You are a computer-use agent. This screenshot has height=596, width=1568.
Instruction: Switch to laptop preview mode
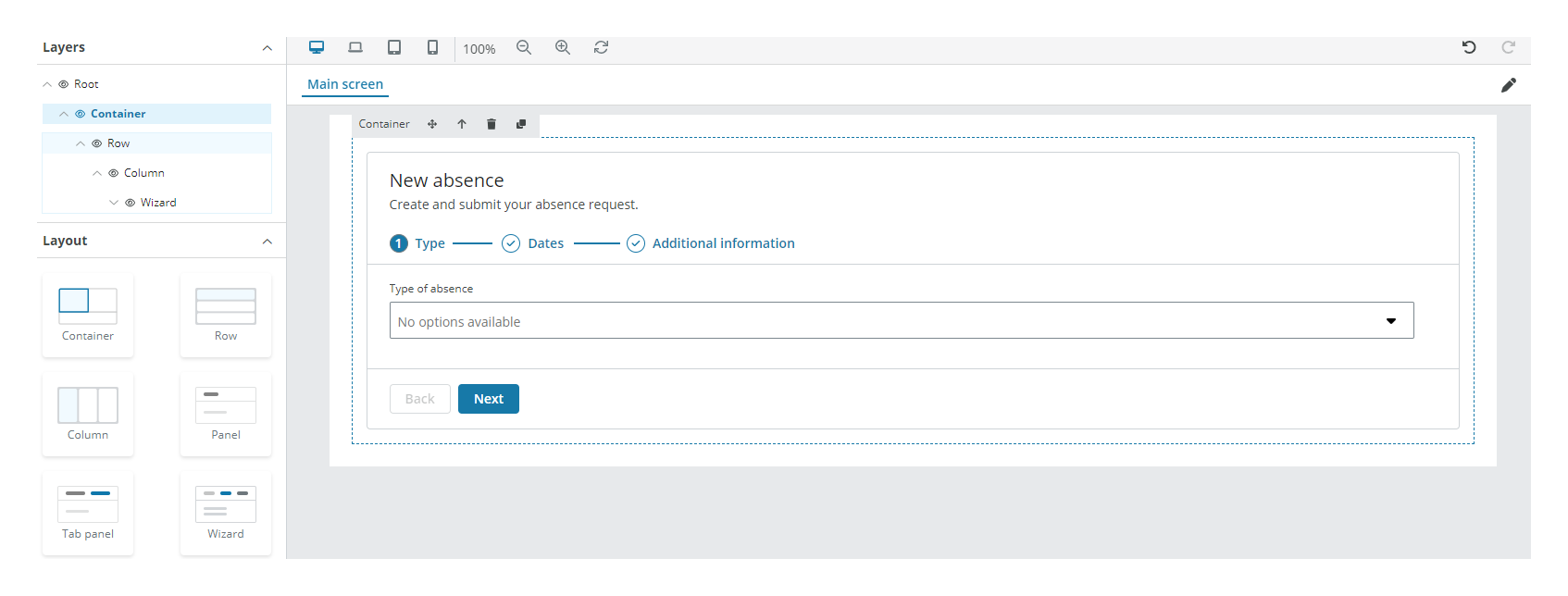(355, 47)
